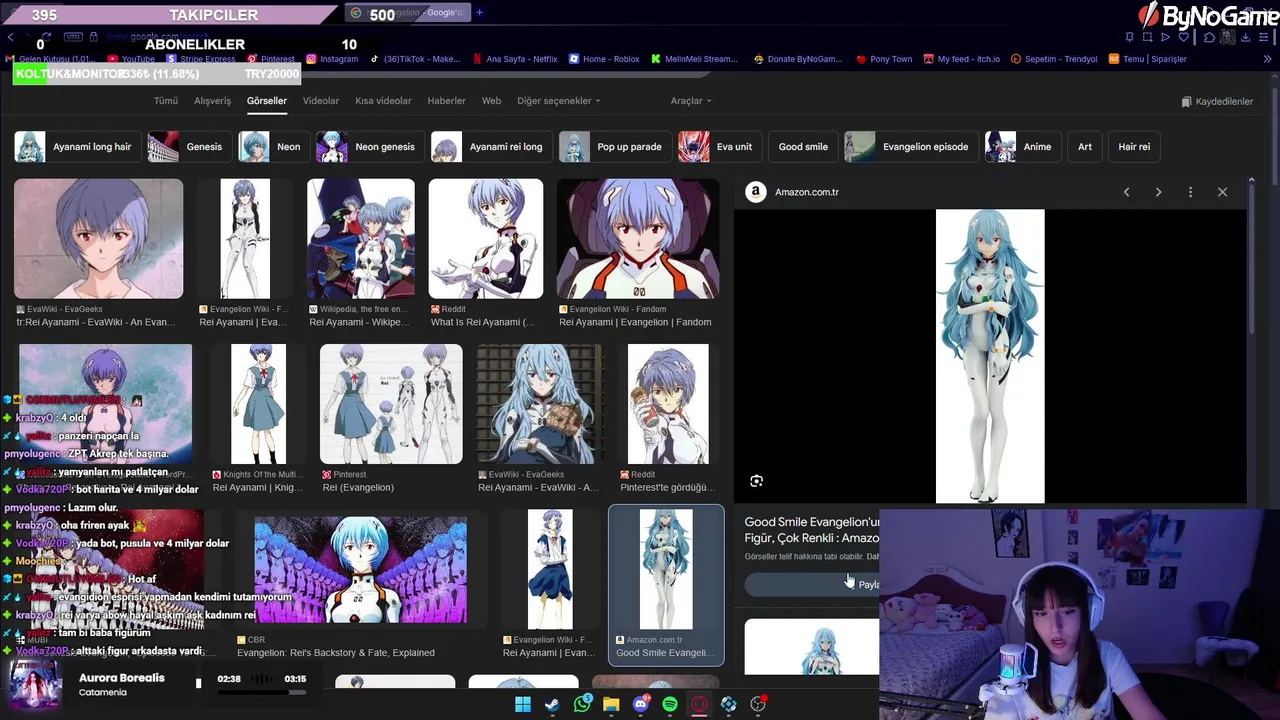1280x720 pixels.
Task: Open Kaydedilenler saved items
Action: (1217, 102)
